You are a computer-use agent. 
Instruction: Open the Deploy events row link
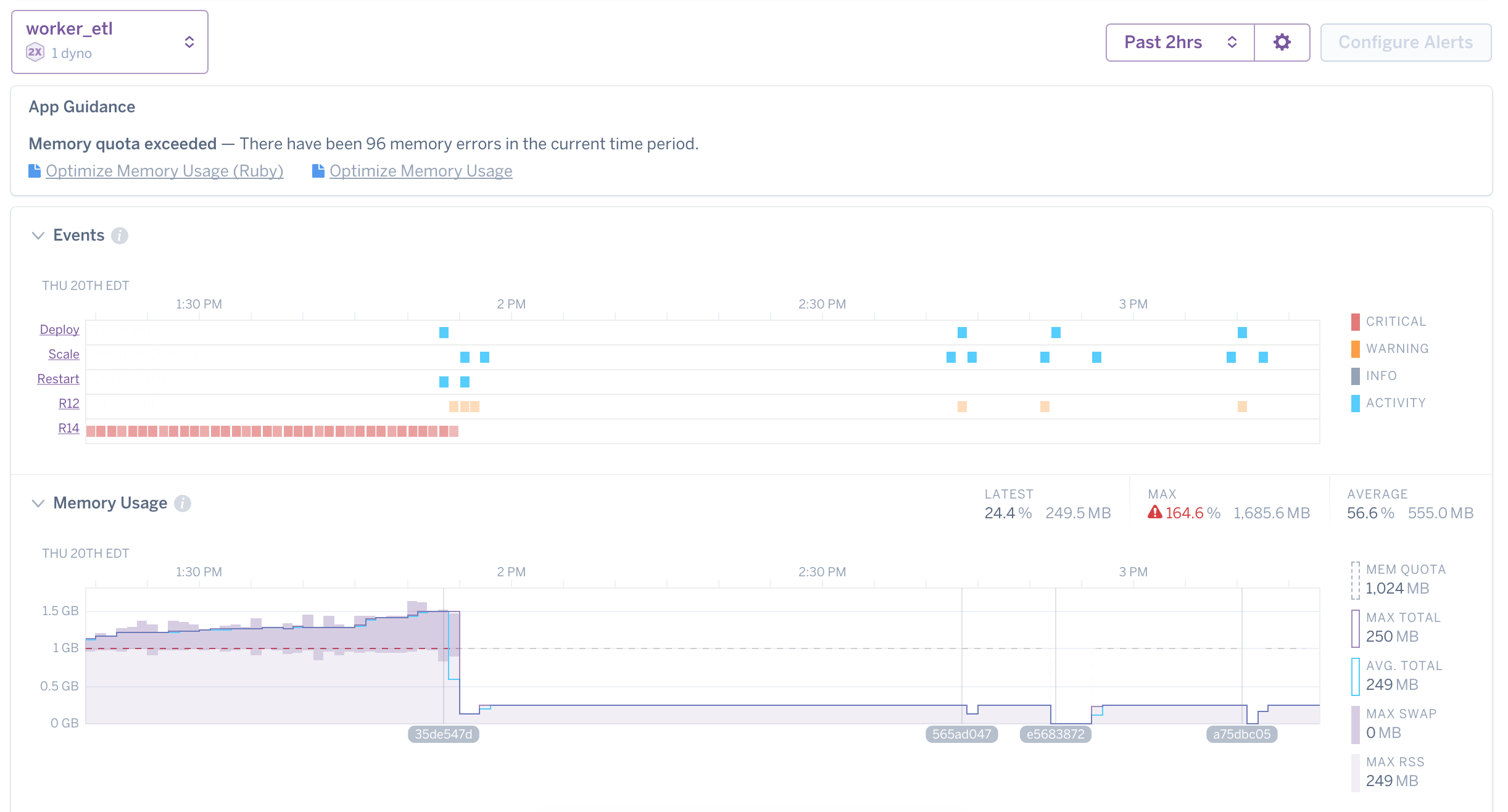(x=59, y=329)
